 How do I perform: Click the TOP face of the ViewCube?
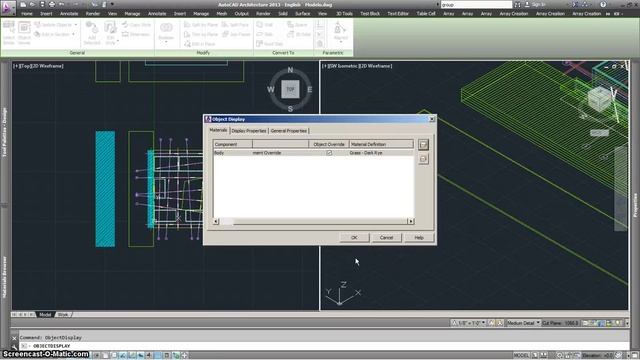[290, 89]
